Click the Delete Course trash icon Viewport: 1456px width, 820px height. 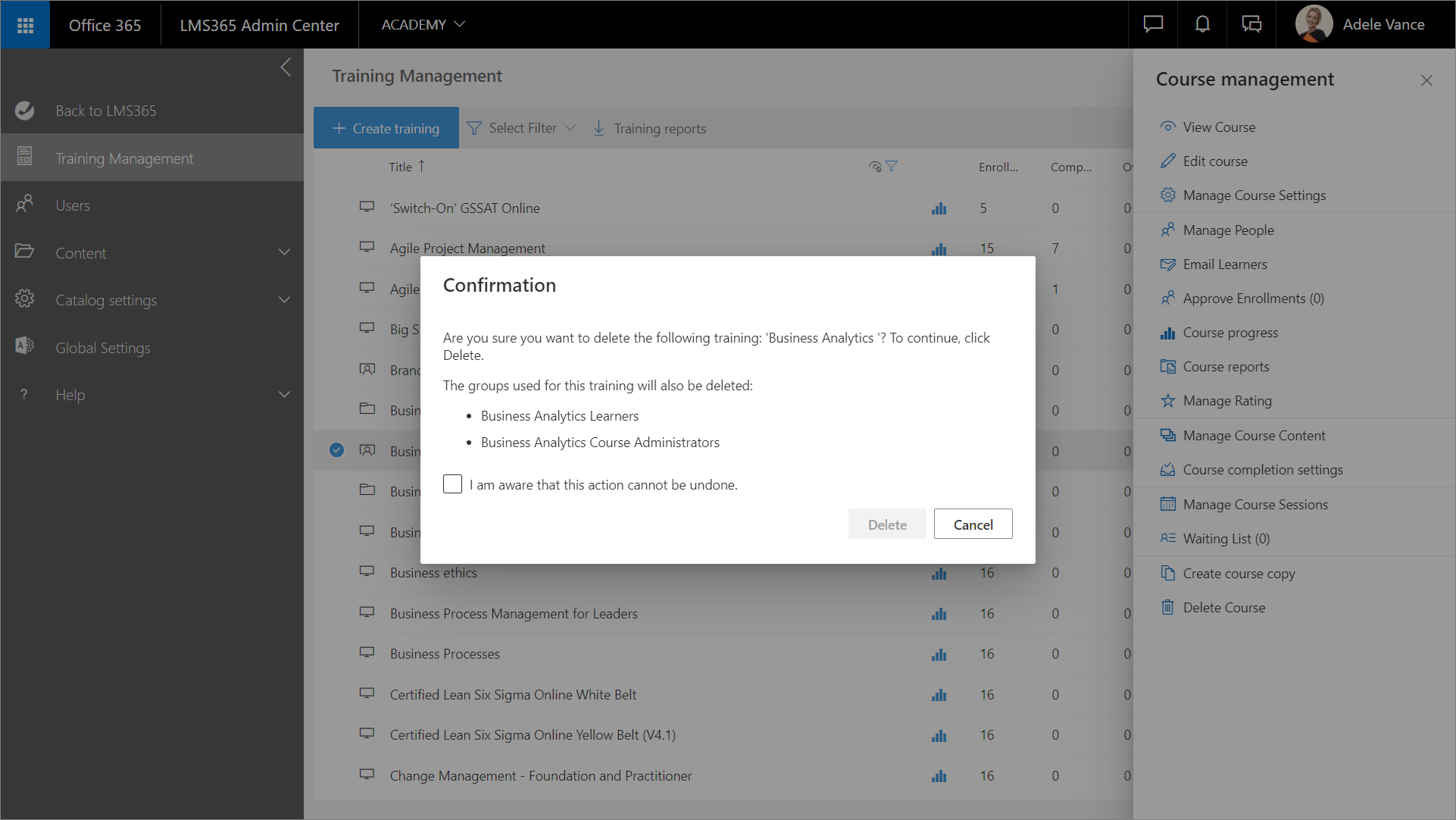pos(1167,608)
